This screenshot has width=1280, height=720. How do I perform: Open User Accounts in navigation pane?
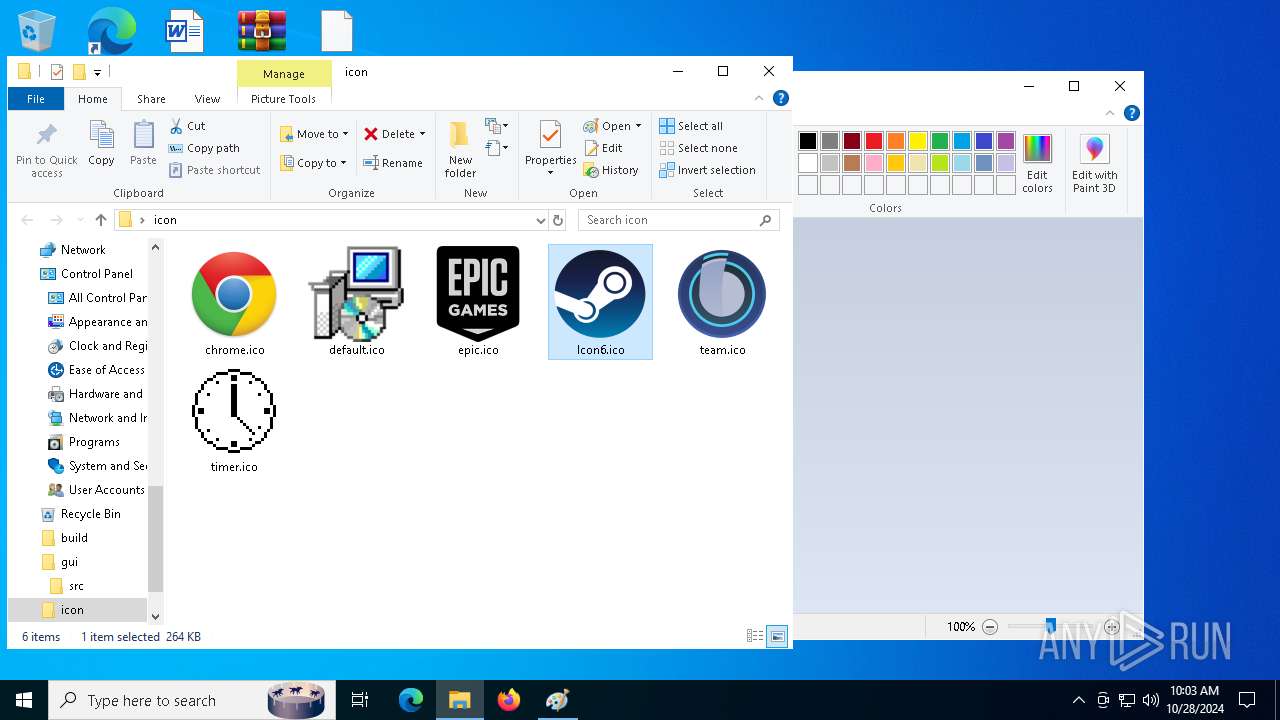pyautogui.click(x=106, y=490)
